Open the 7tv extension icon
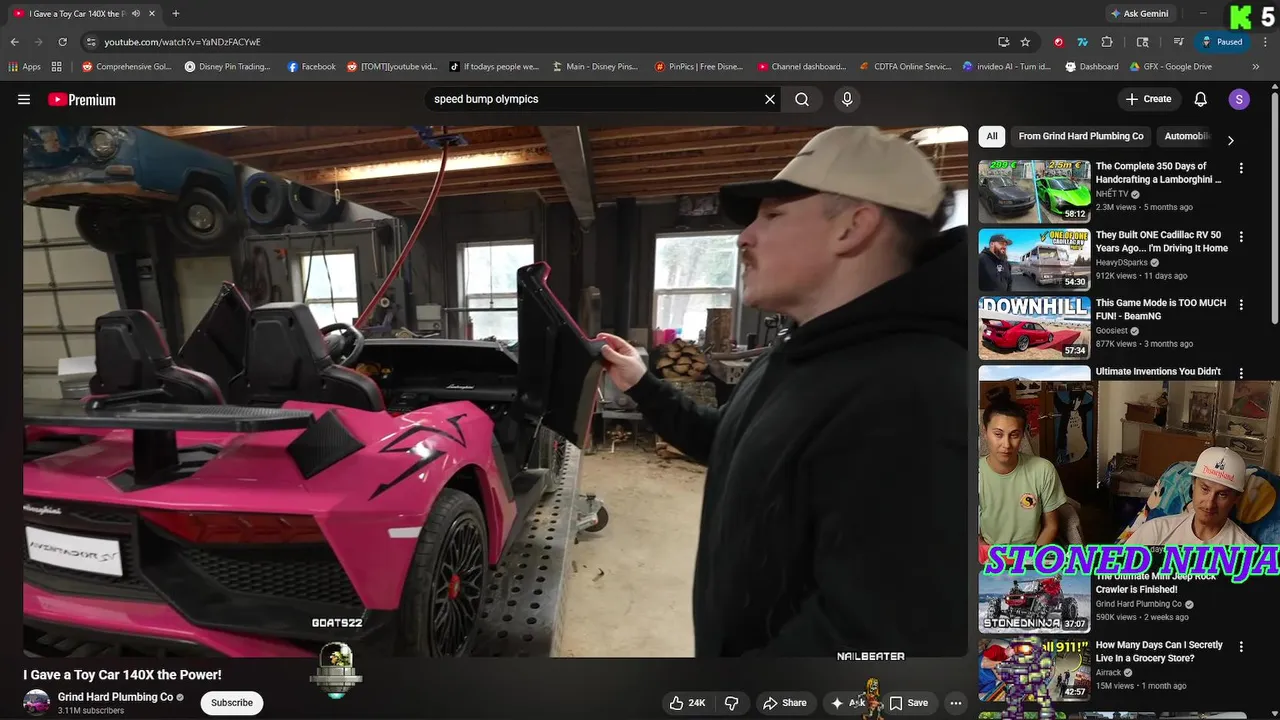This screenshot has height=720, width=1280. [1082, 42]
